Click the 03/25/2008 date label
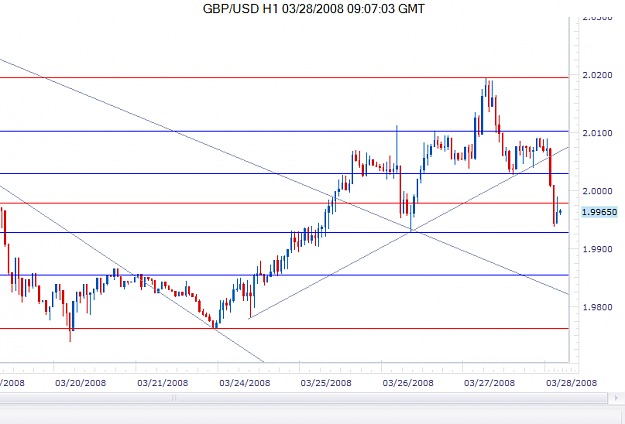This screenshot has height=424, width=625. (326, 383)
